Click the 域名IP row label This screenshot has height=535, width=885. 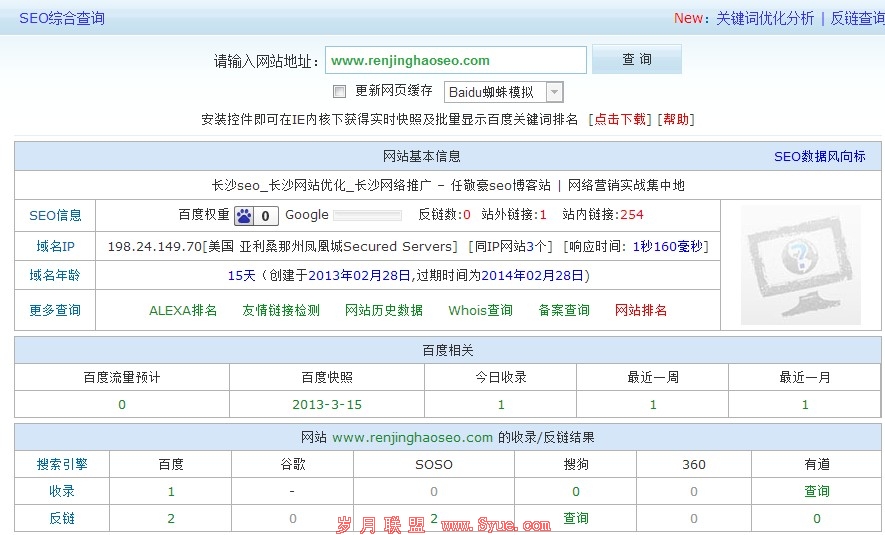tap(55, 246)
